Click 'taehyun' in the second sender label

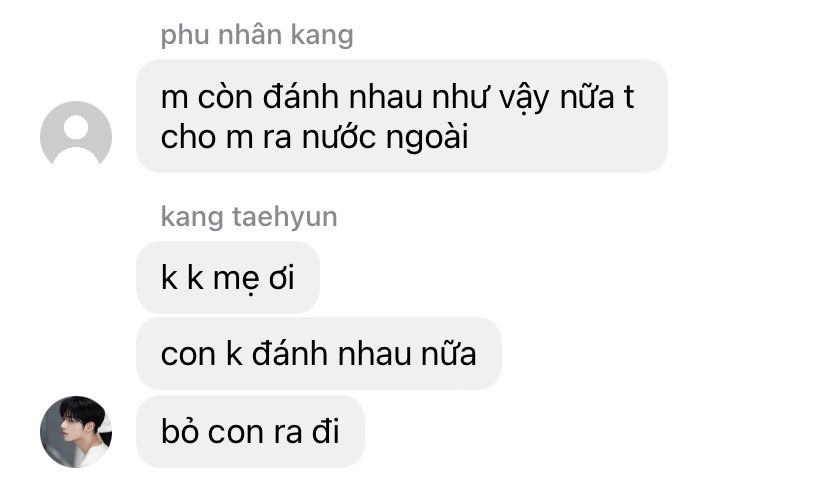pos(285,217)
